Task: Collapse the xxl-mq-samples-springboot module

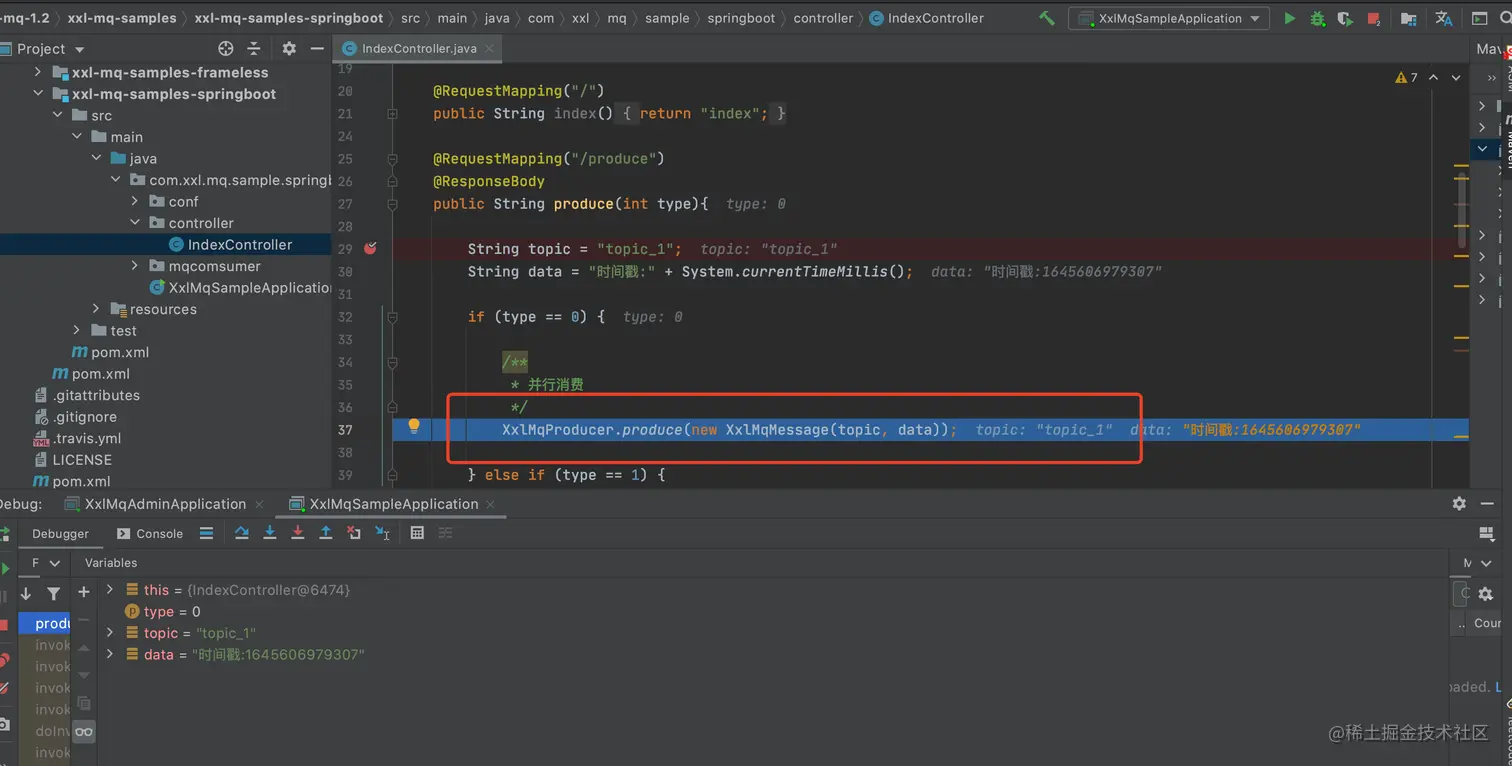Action: (x=38, y=94)
